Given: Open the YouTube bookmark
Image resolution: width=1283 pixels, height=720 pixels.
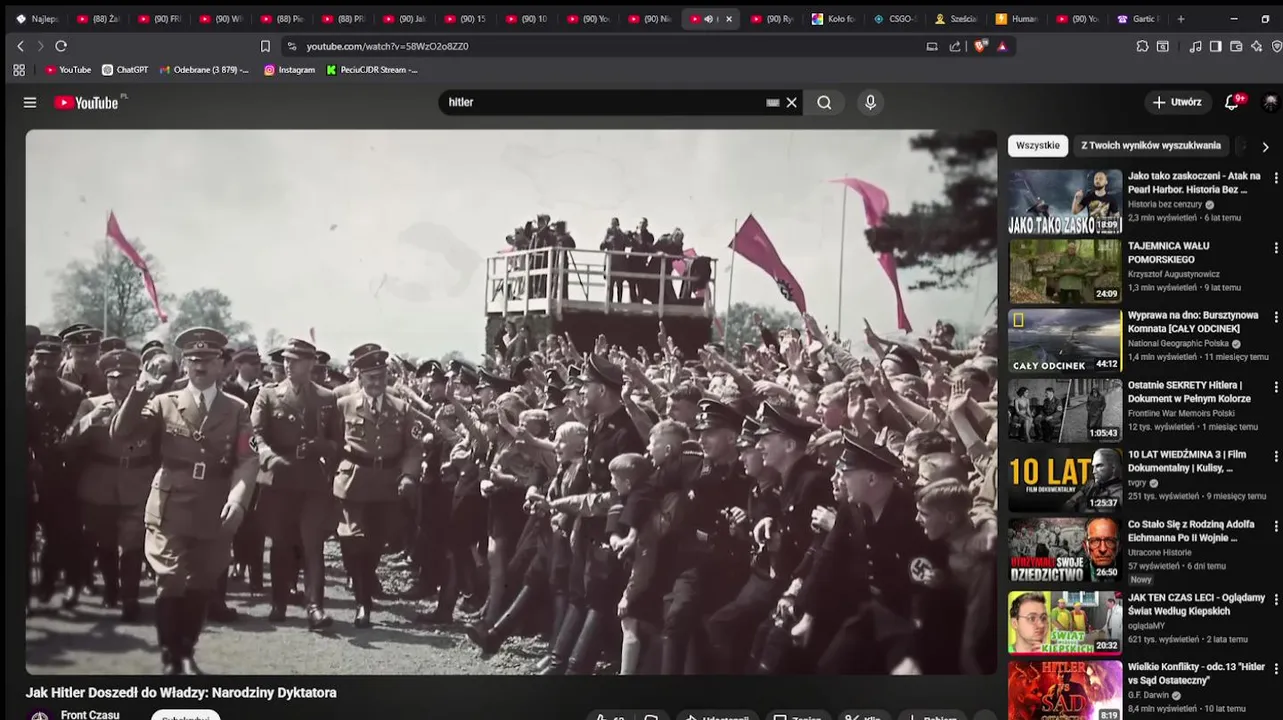Looking at the screenshot, I should pos(68,70).
